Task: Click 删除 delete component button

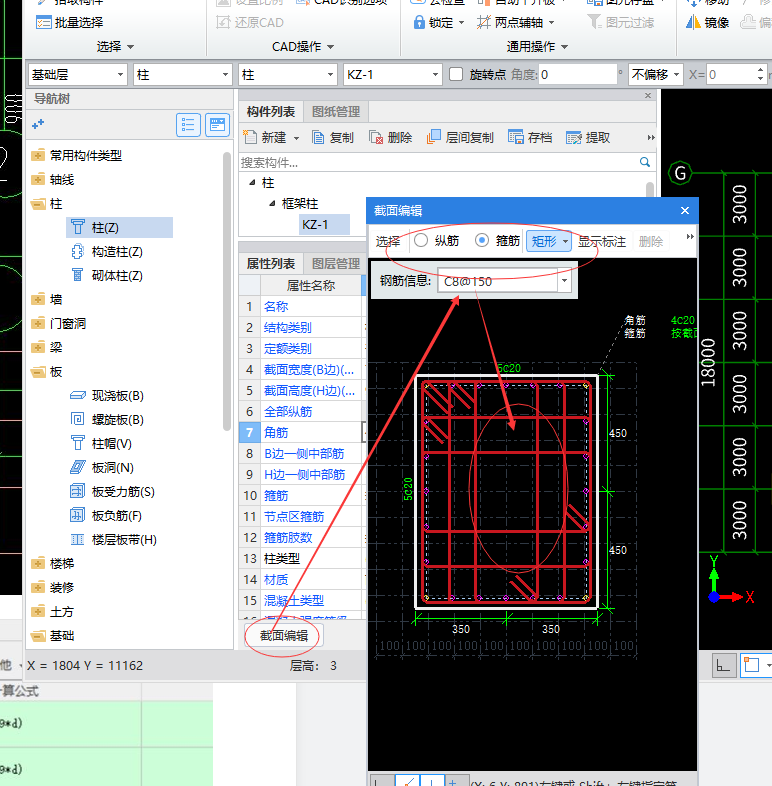Action: tap(390, 137)
